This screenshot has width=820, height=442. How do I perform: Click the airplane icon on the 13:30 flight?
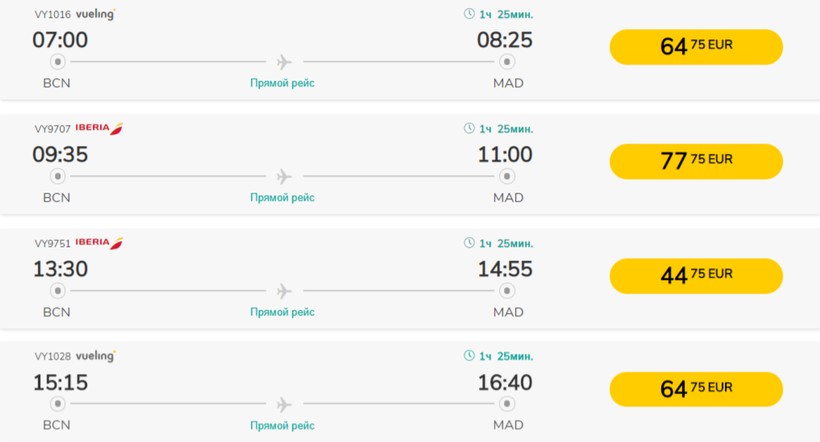tap(283, 291)
